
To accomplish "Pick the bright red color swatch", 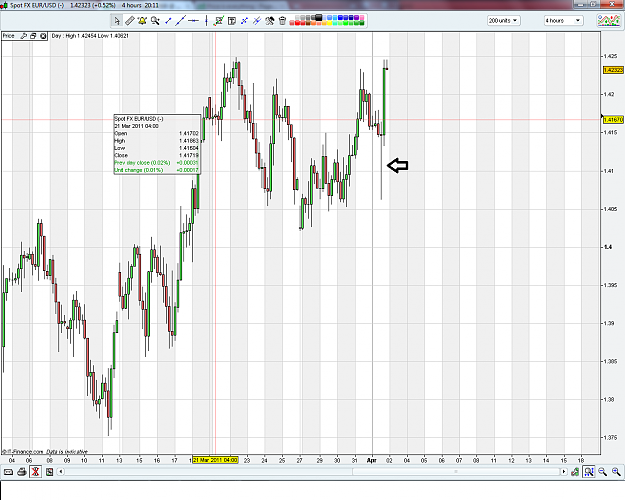I will point(297,23).
